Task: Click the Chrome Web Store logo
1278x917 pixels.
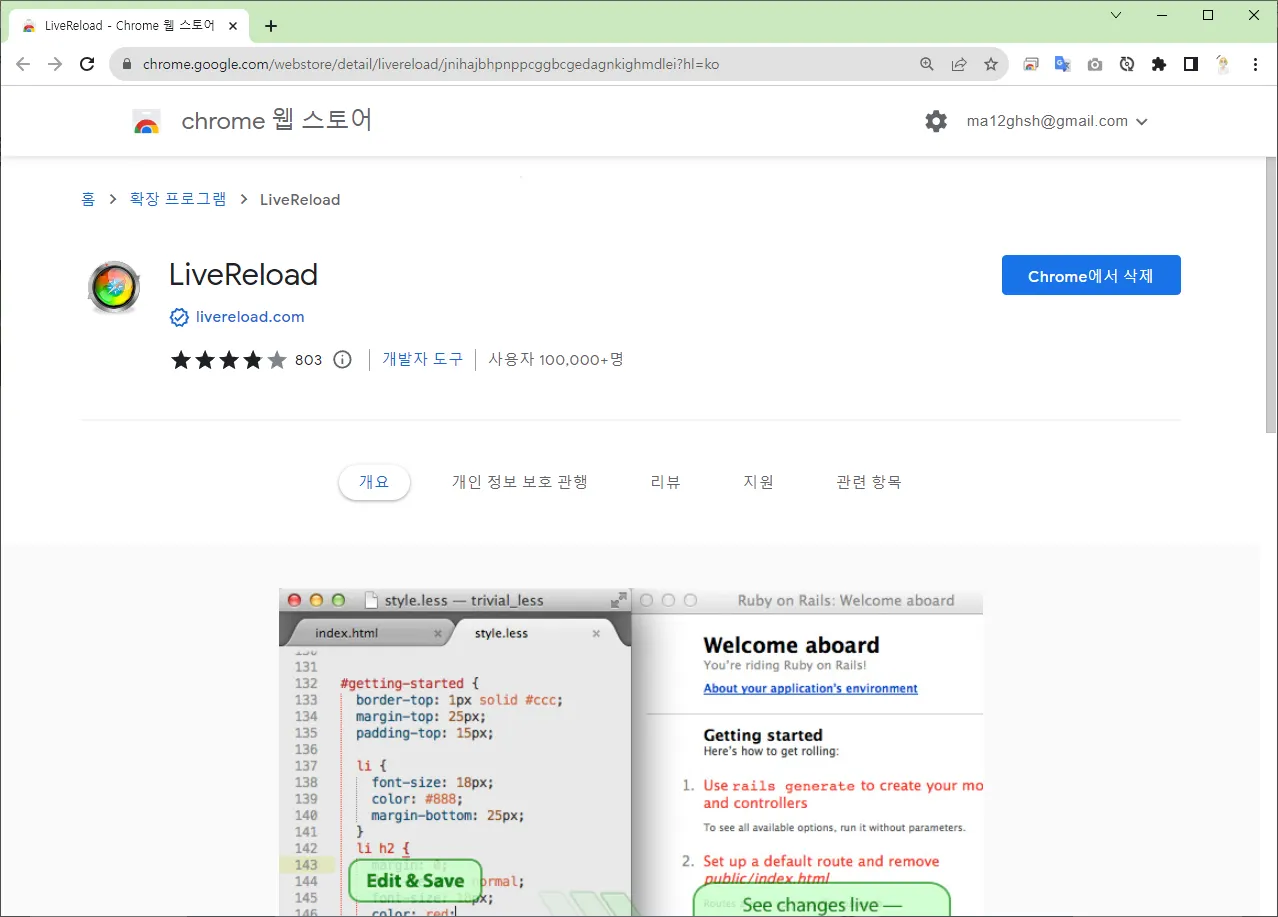Action: [146, 122]
